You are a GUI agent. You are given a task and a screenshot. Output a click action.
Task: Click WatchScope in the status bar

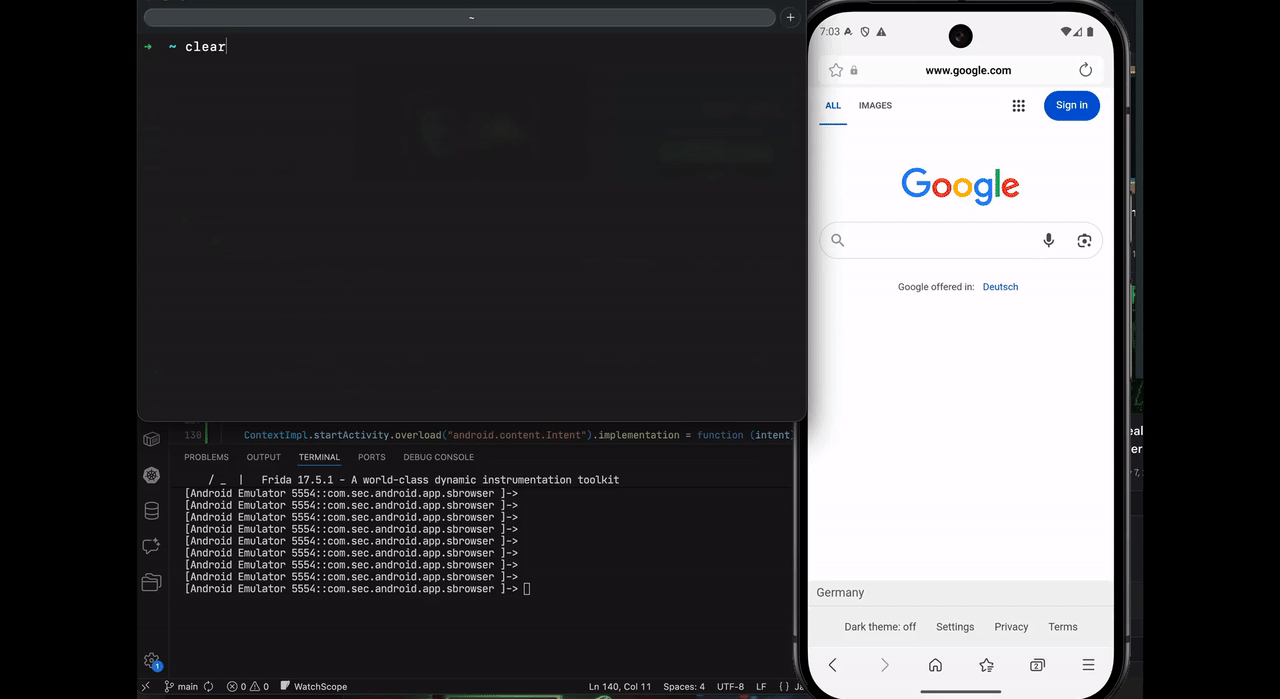click(314, 687)
